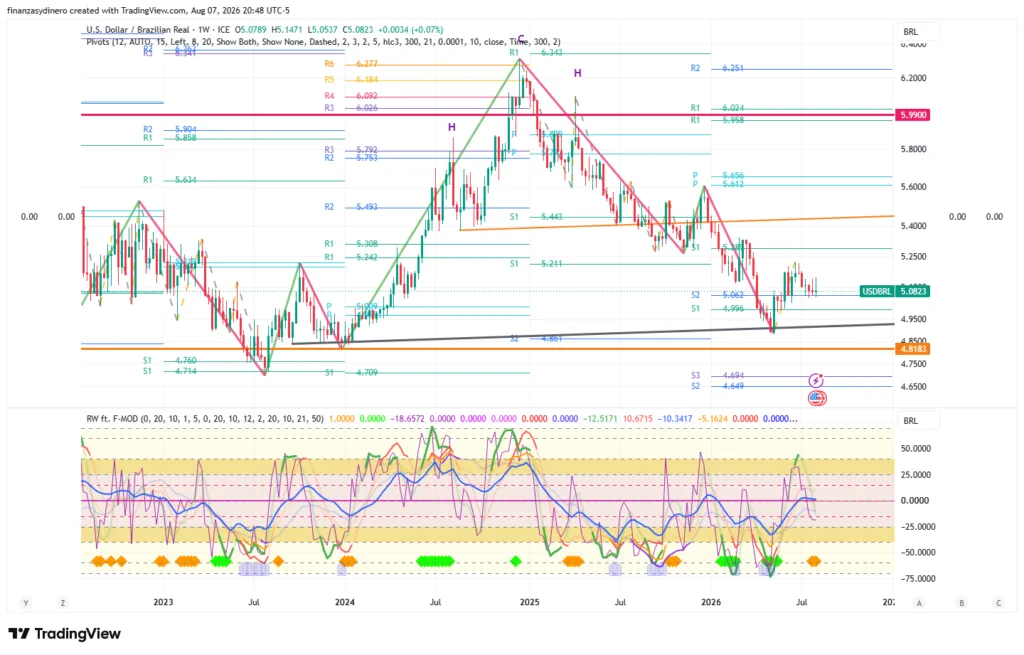Click the R2 6.251 pivot label

point(717,68)
